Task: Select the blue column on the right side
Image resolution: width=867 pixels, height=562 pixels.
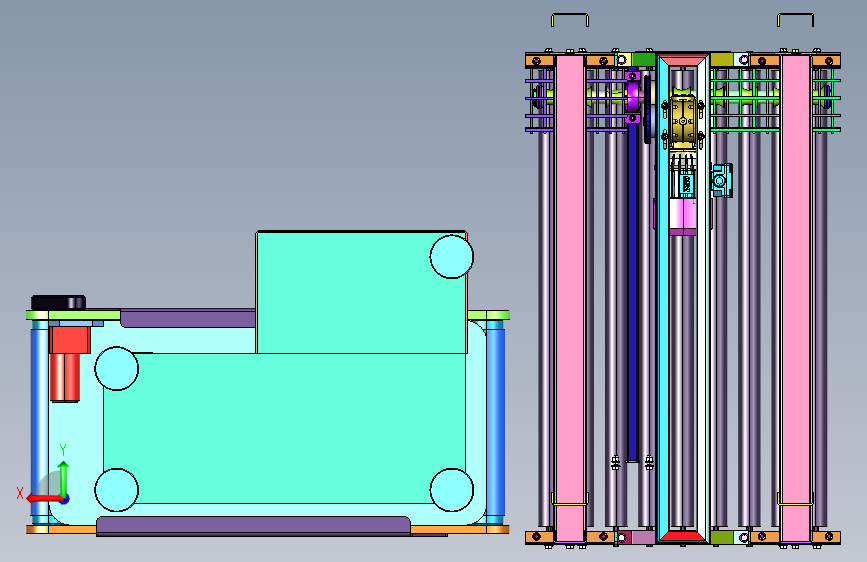Action: (x=495, y=422)
